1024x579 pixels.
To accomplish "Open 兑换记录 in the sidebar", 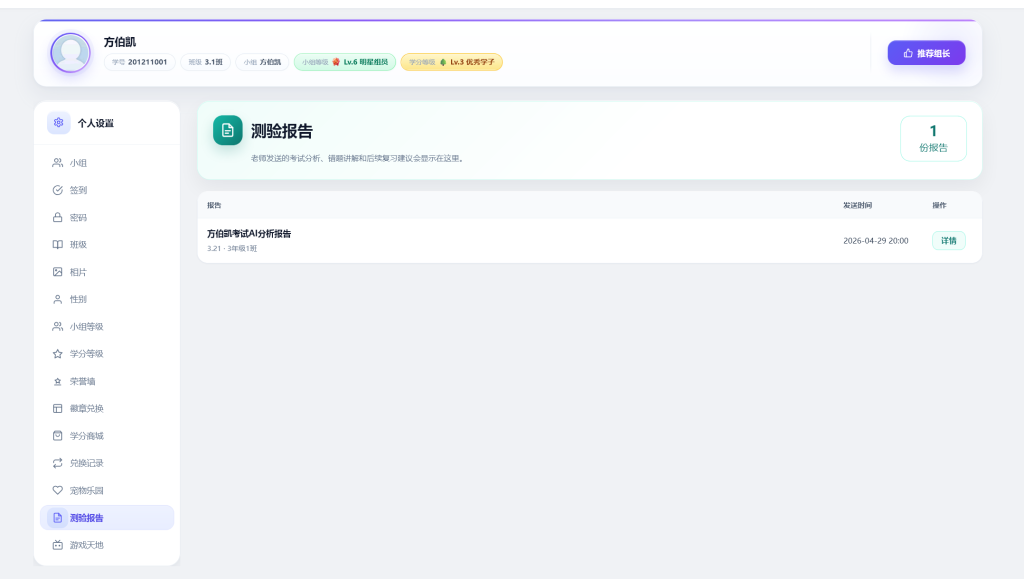I will [x=106, y=463].
